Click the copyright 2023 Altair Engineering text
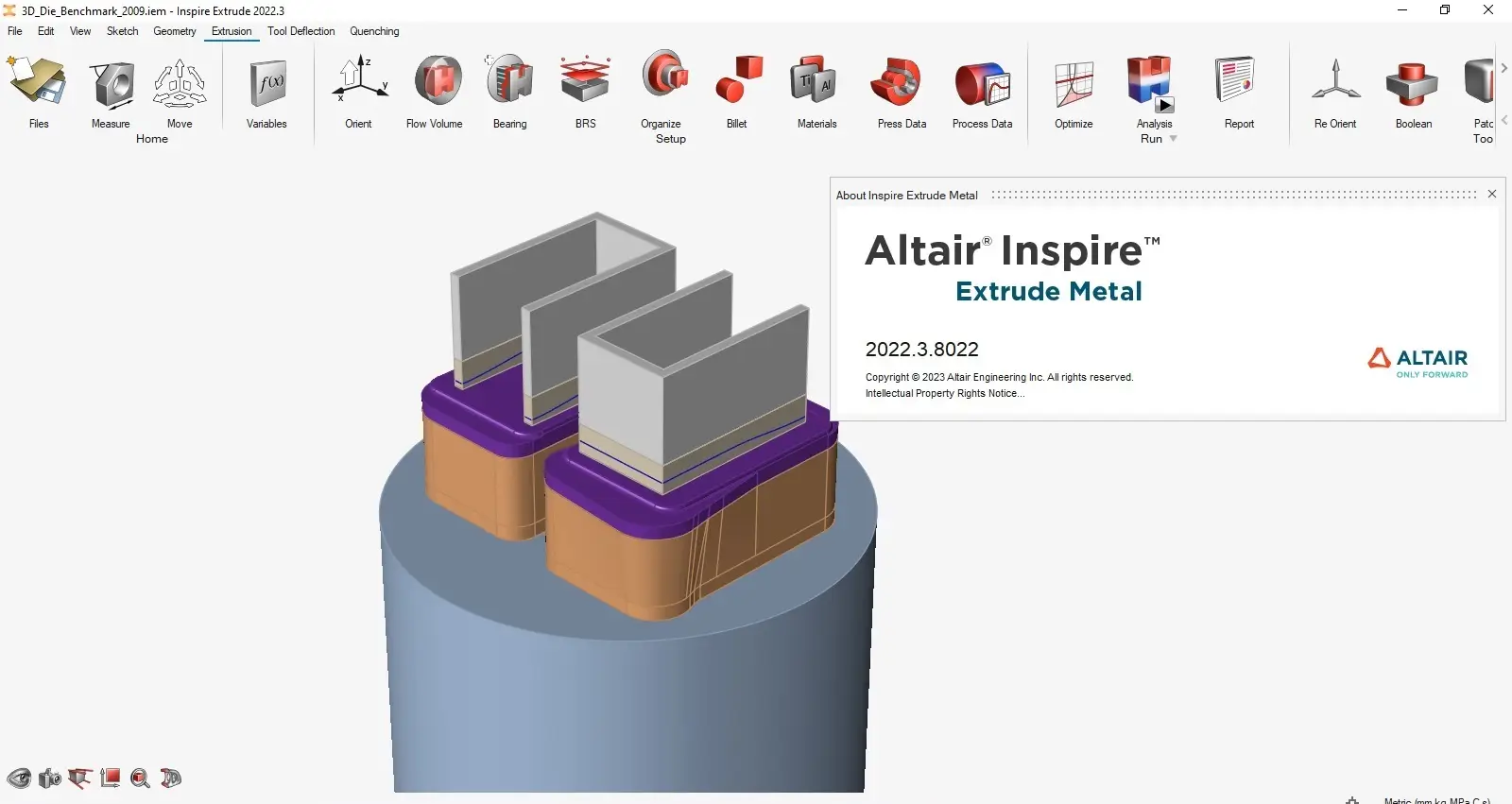Image resolution: width=1512 pixels, height=804 pixels. click(999, 378)
